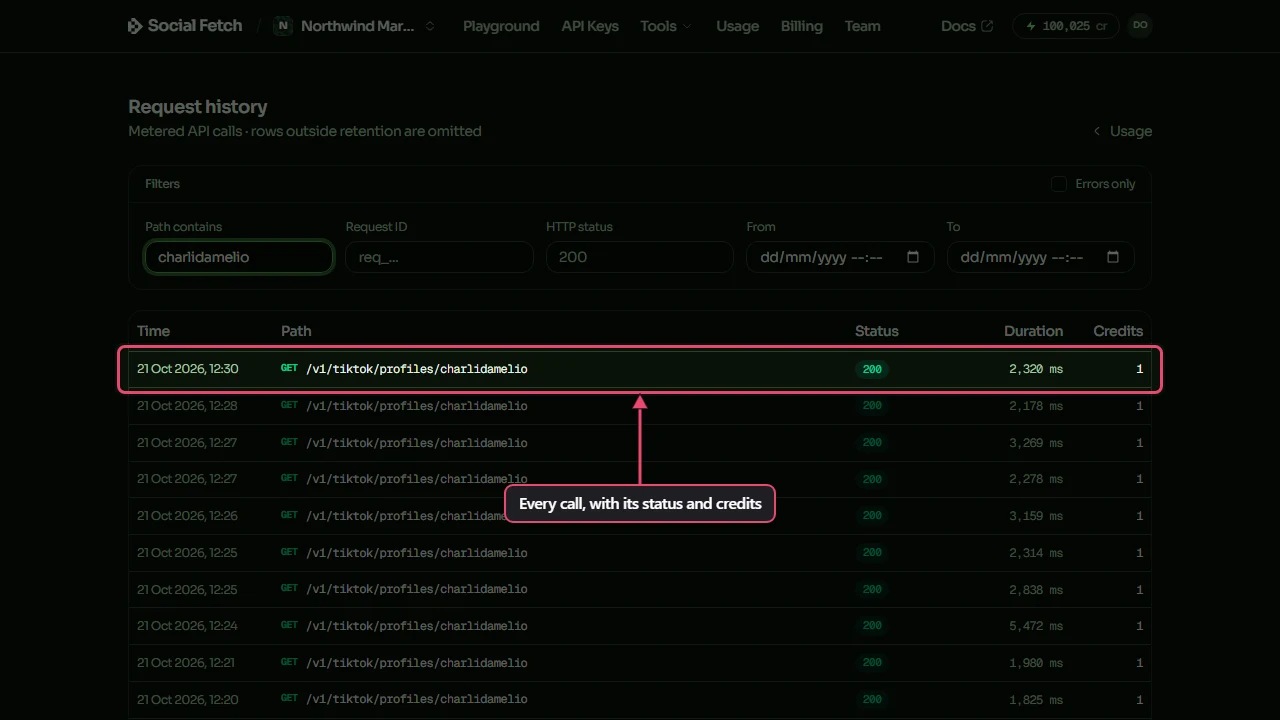The height and width of the screenshot is (720, 1280).
Task: Click the 3,269 ms duration cell
Action: click(1036, 443)
